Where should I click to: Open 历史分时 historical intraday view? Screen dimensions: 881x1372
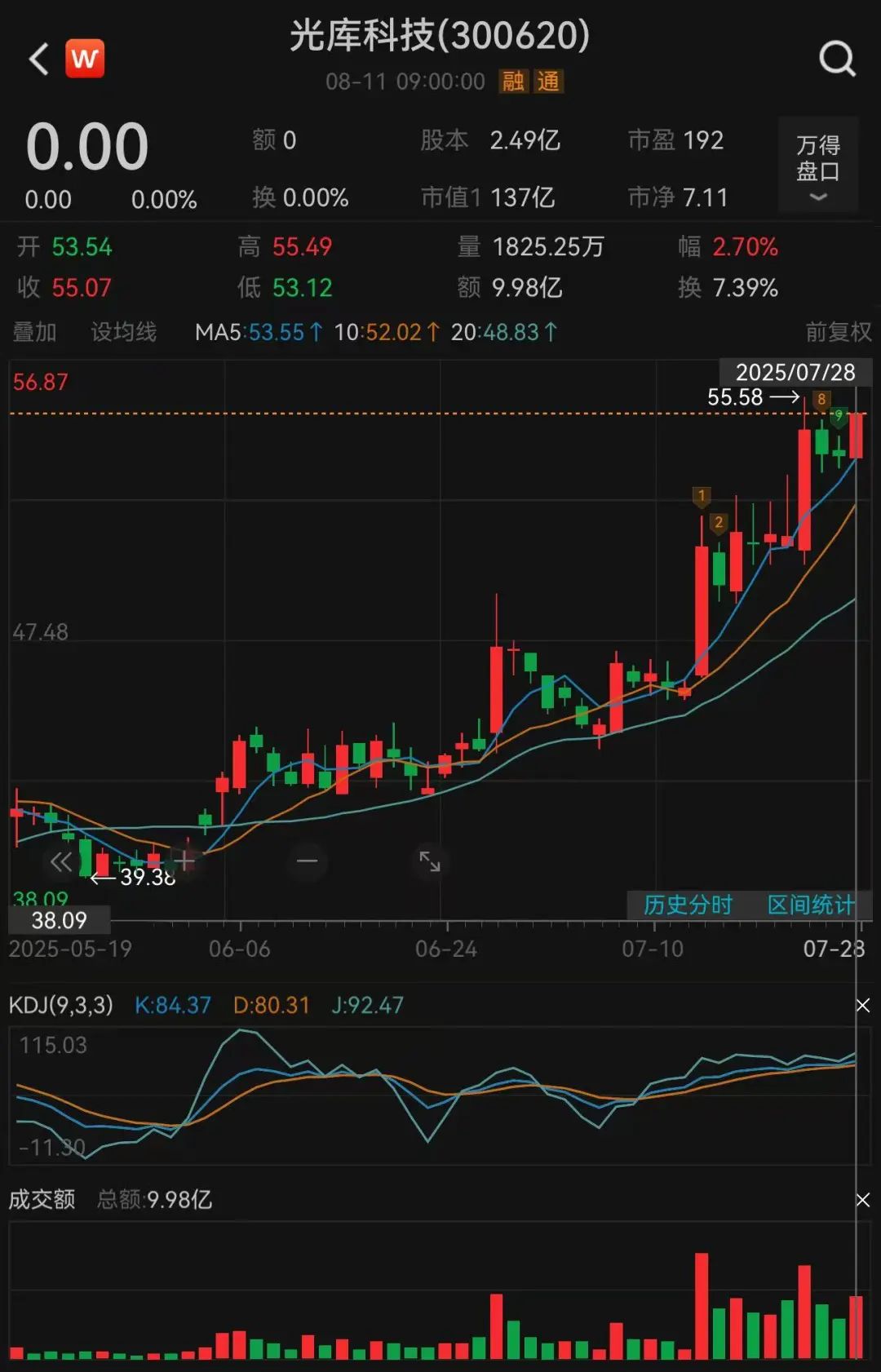coord(688,905)
